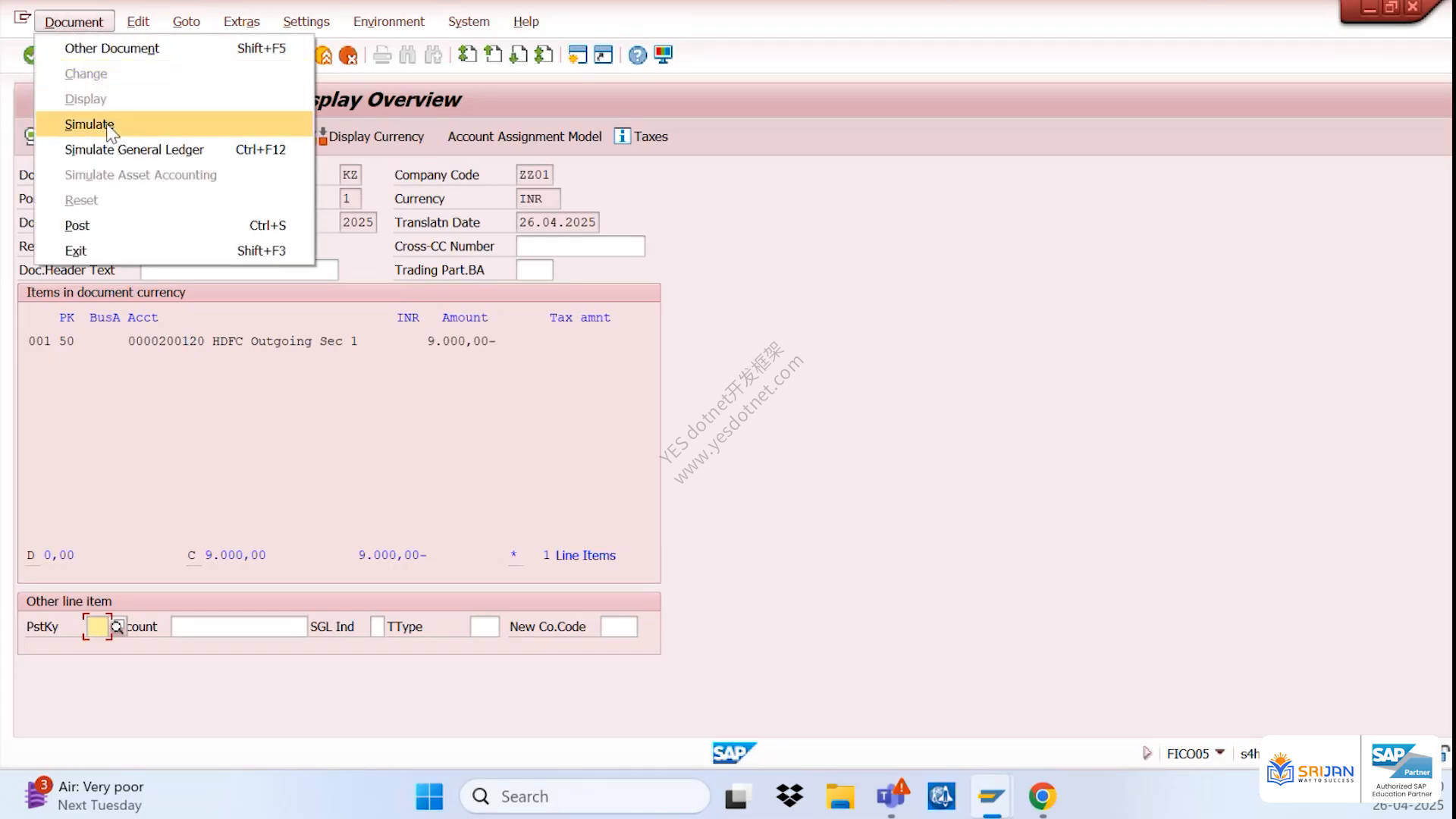Open the Extras menu

[x=241, y=21]
